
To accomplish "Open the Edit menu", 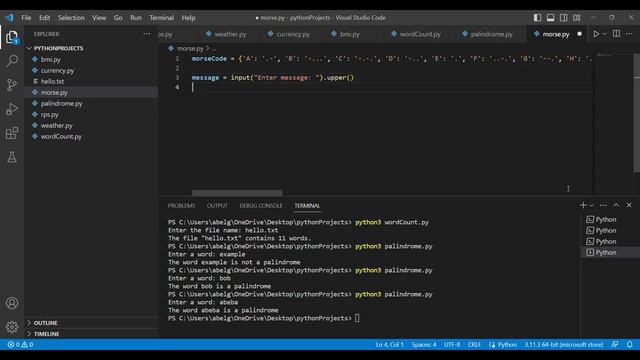I will pyautogui.click(x=44, y=18).
